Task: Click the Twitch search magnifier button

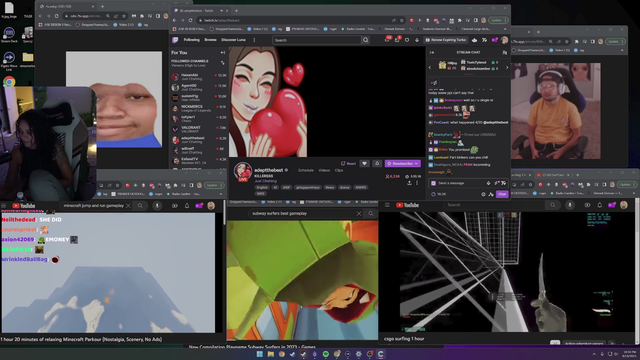Action: click(x=366, y=40)
